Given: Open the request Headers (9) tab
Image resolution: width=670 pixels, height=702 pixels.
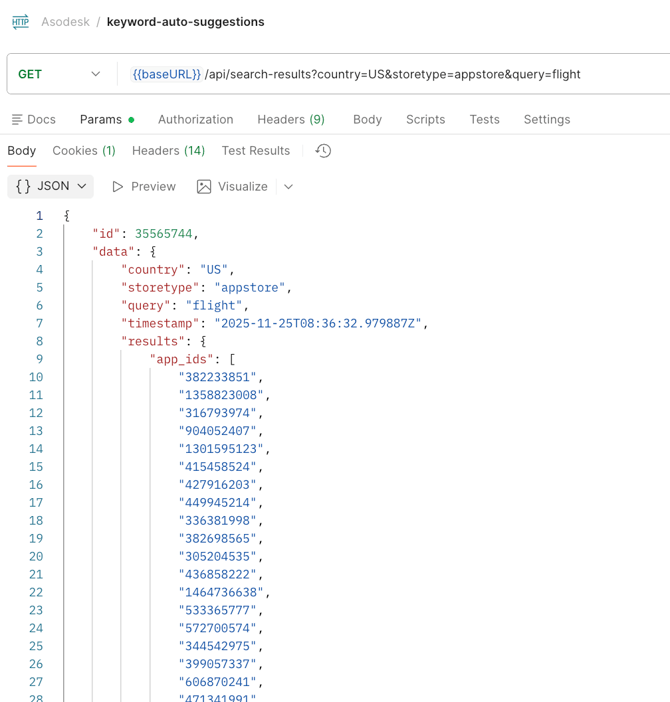Looking at the screenshot, I should click(x=290, y=119).
